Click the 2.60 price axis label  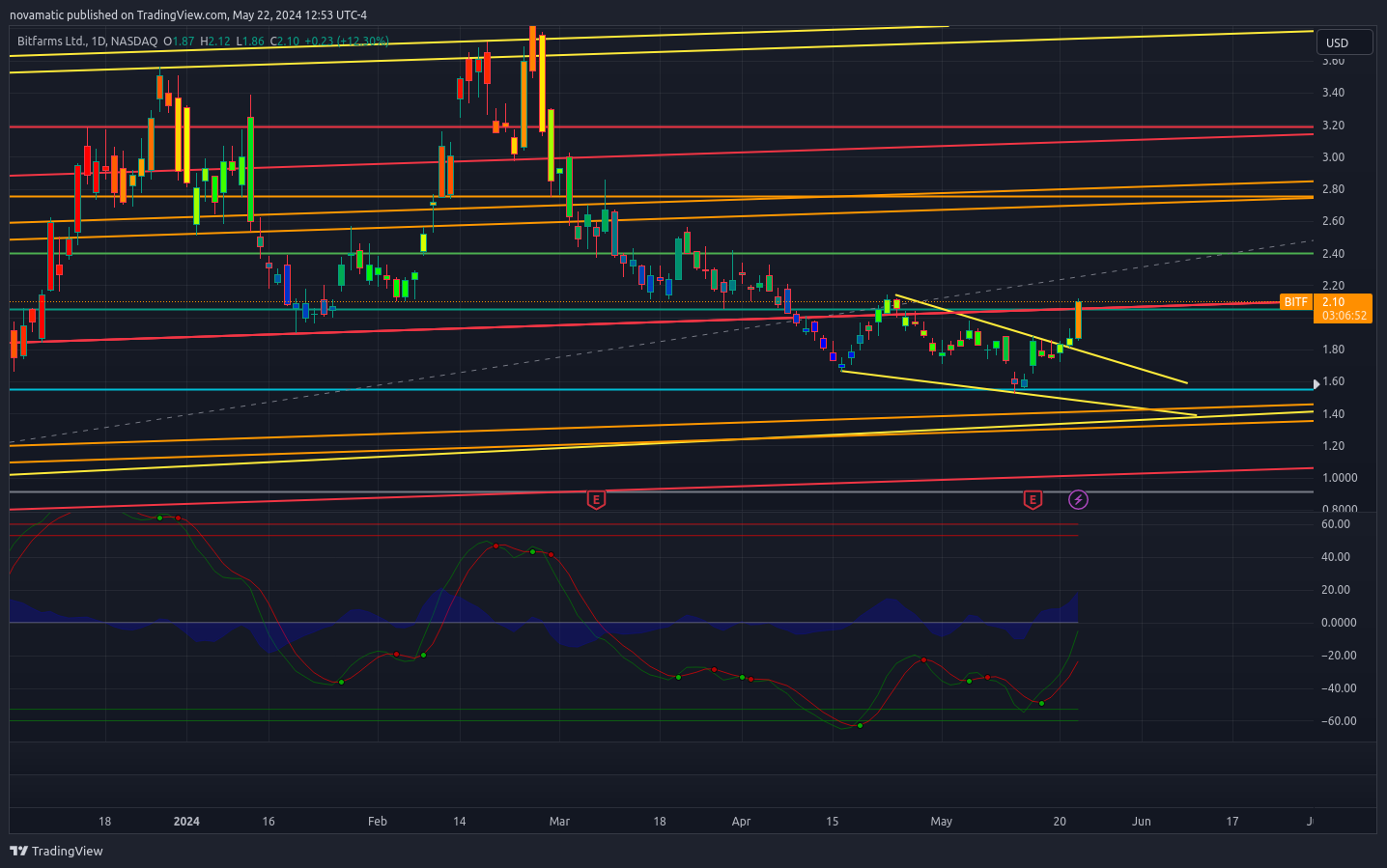point(1333,221)
